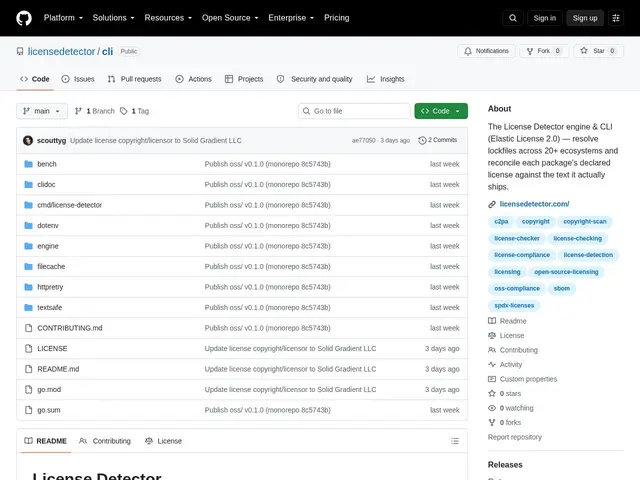Viewport: 640px width, 480px height.
Task: Fork the repository using the Fork button
Action: click(x=544, y=51)
